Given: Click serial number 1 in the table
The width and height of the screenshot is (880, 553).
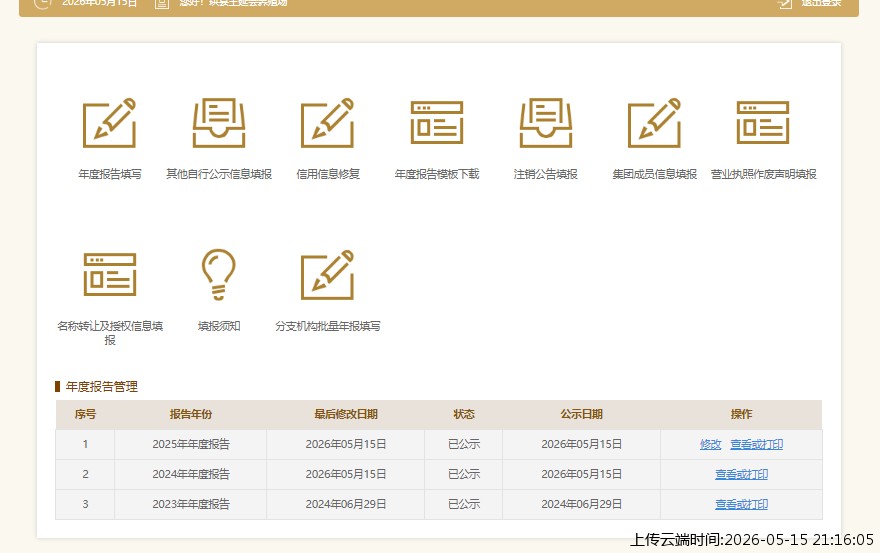Looking at the screenshot, I should (x=85, y=444).
